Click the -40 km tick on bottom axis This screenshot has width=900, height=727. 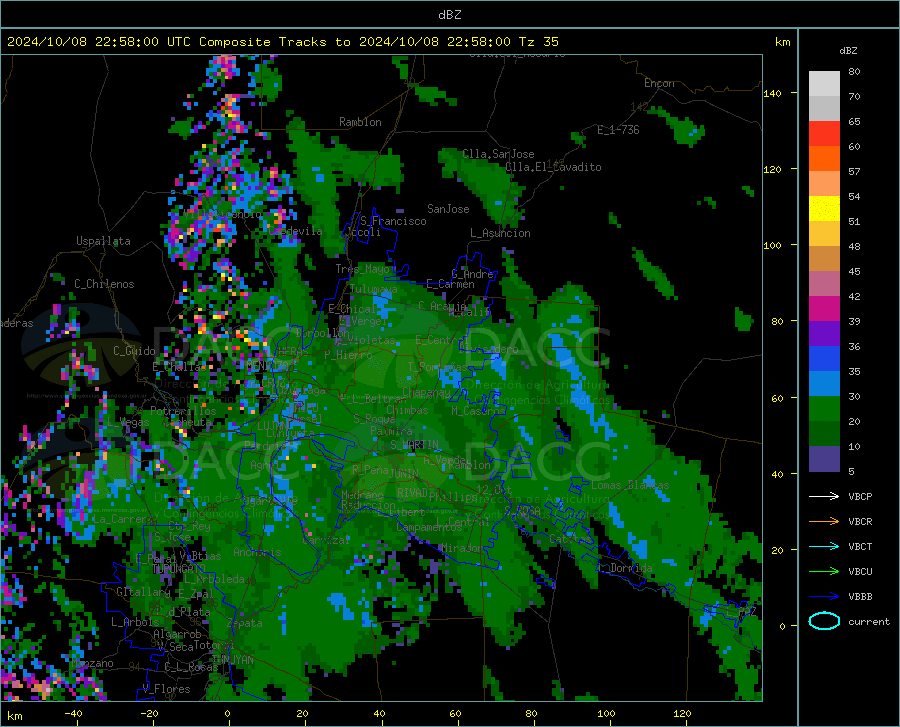tap(73, 713)
